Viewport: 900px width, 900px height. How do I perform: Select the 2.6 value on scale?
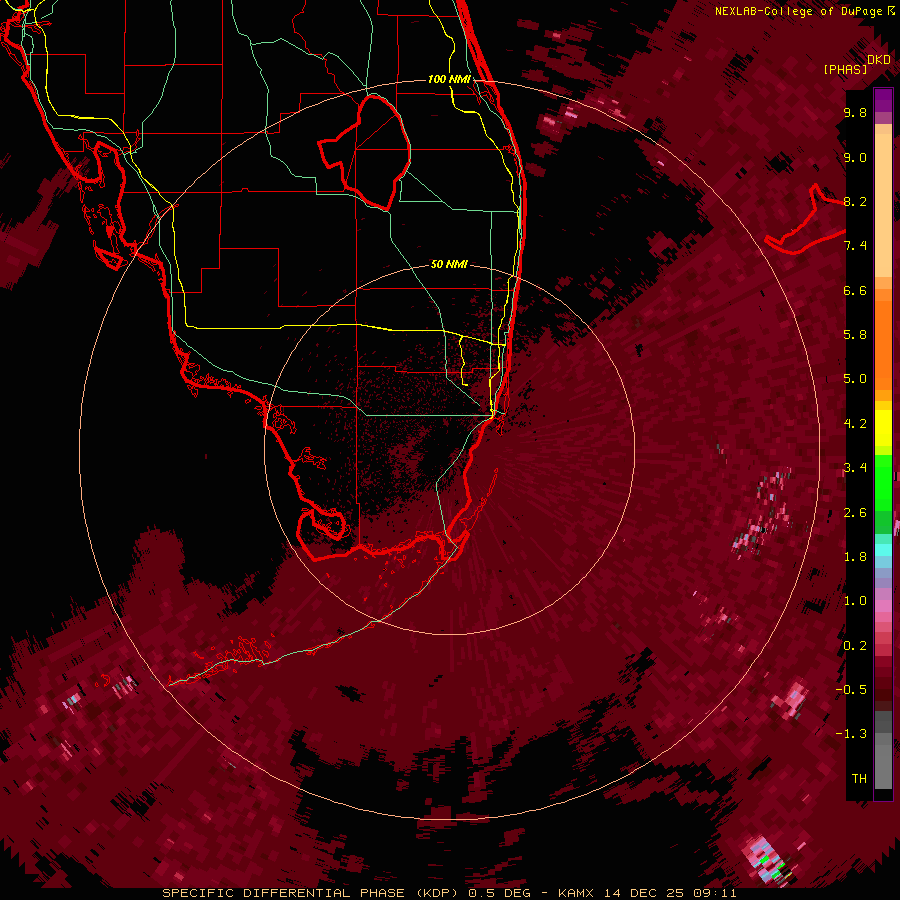(855, 513)
